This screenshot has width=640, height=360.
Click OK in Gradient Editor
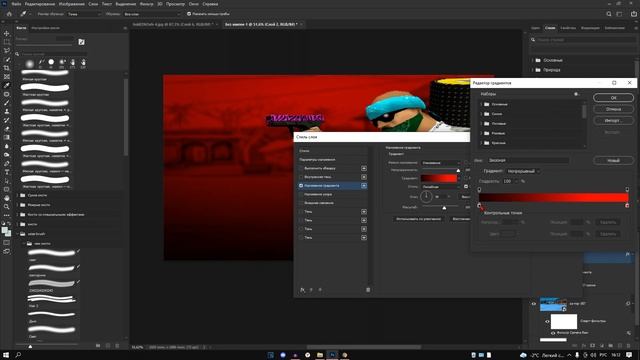click(613, 98)
